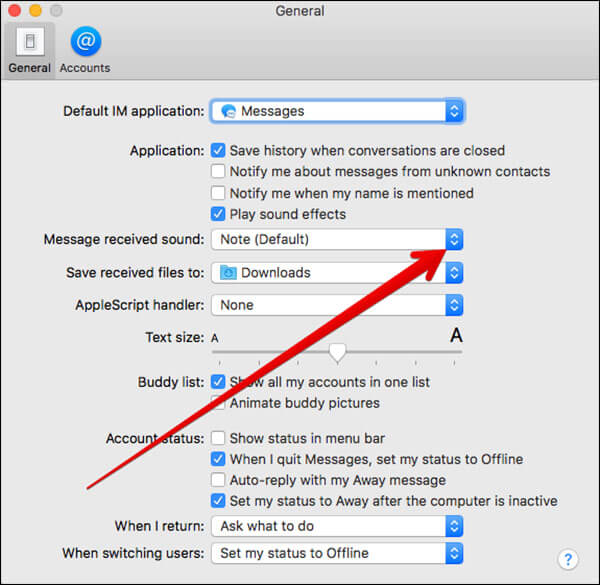
Task: Enable Auto-reply with my Away message
Action: tap(218, 480)
